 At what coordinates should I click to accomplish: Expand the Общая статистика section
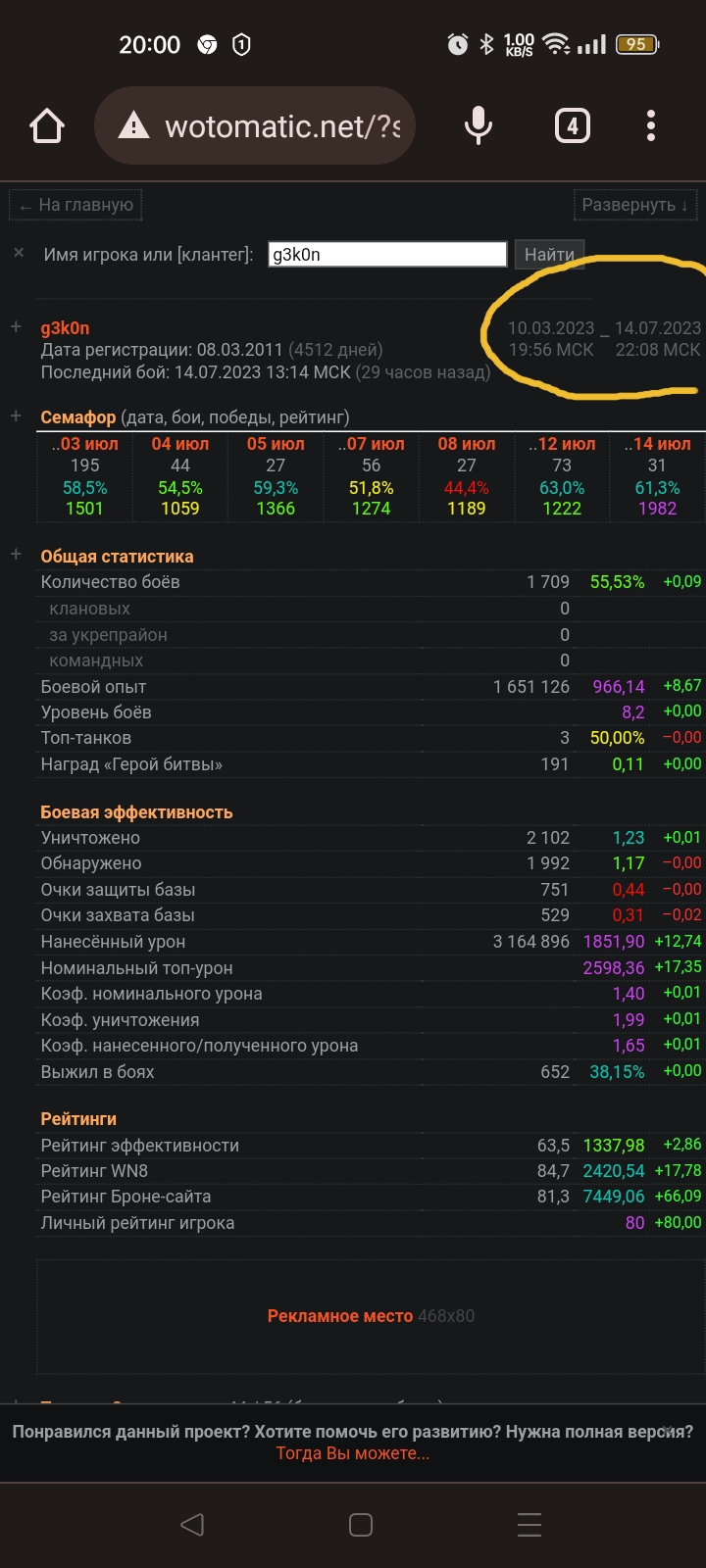point(16,555)
